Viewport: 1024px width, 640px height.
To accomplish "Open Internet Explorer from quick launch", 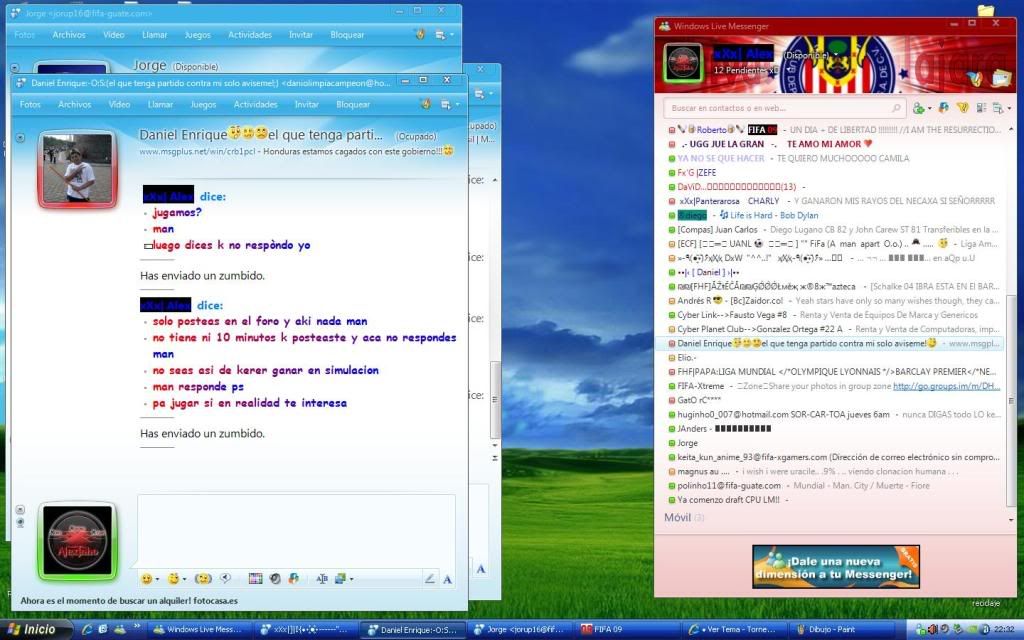I will click(86, 629).
